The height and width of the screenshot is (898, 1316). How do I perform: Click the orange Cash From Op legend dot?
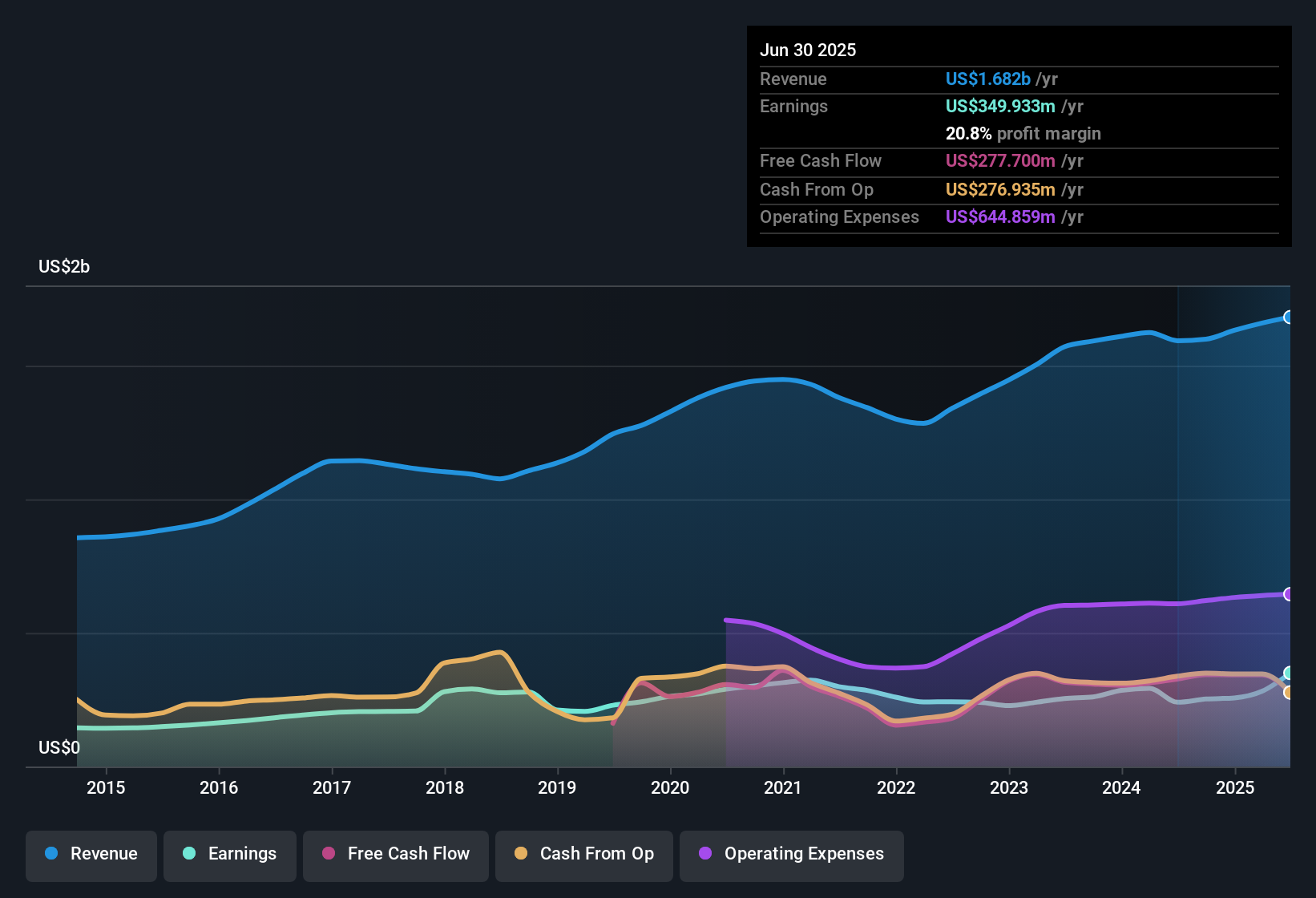[521, 853]
